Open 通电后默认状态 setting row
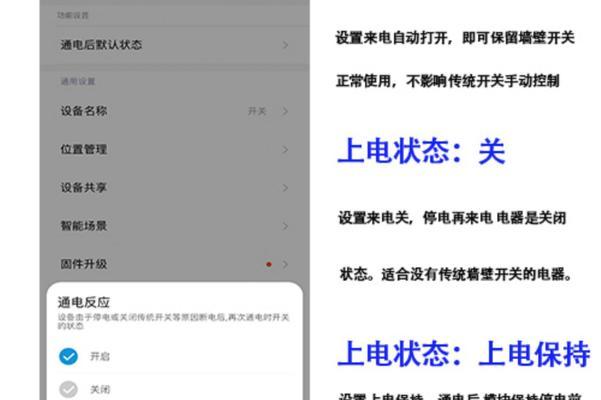Screen dimensions: 601x400 tap(174, 45)
